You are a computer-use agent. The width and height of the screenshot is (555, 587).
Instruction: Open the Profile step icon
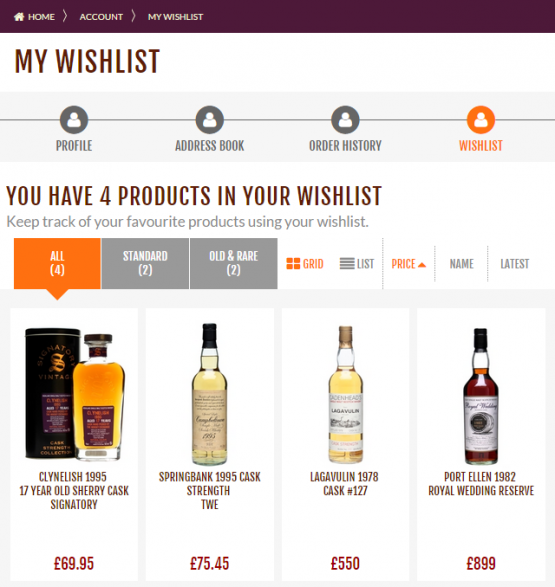click(x=74, y=120)
